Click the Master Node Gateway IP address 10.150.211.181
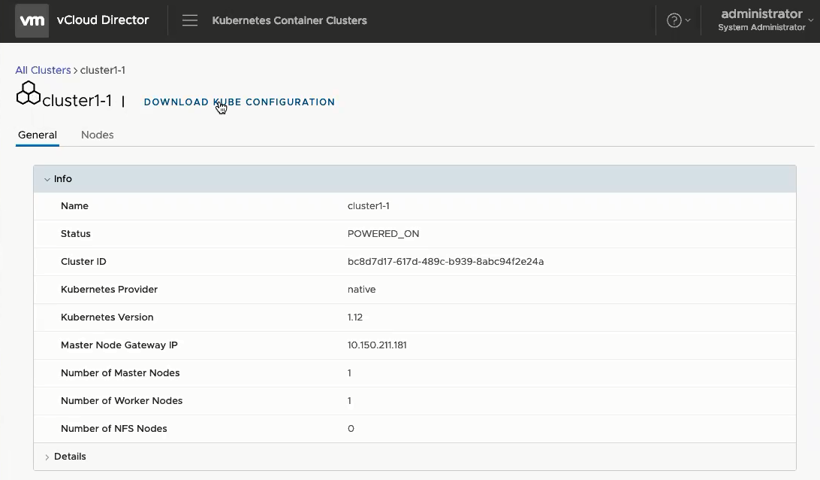Viewport: 820px width, 480px height. pyautogui.click(x=377, y=345)
